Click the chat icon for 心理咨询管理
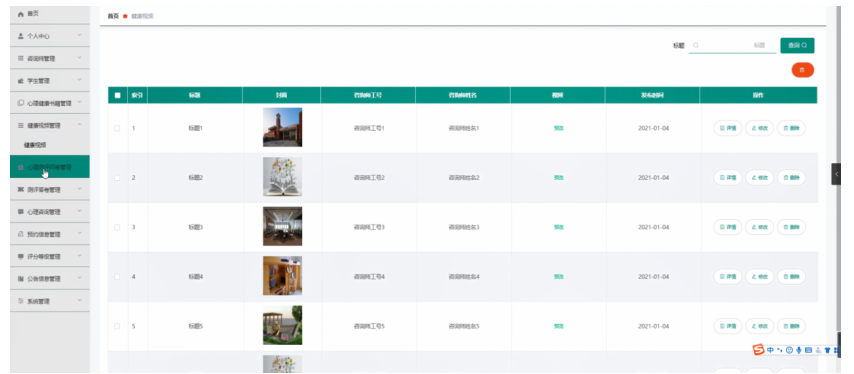The width and height of the screenshot is (854, 374). click(21, 212)
